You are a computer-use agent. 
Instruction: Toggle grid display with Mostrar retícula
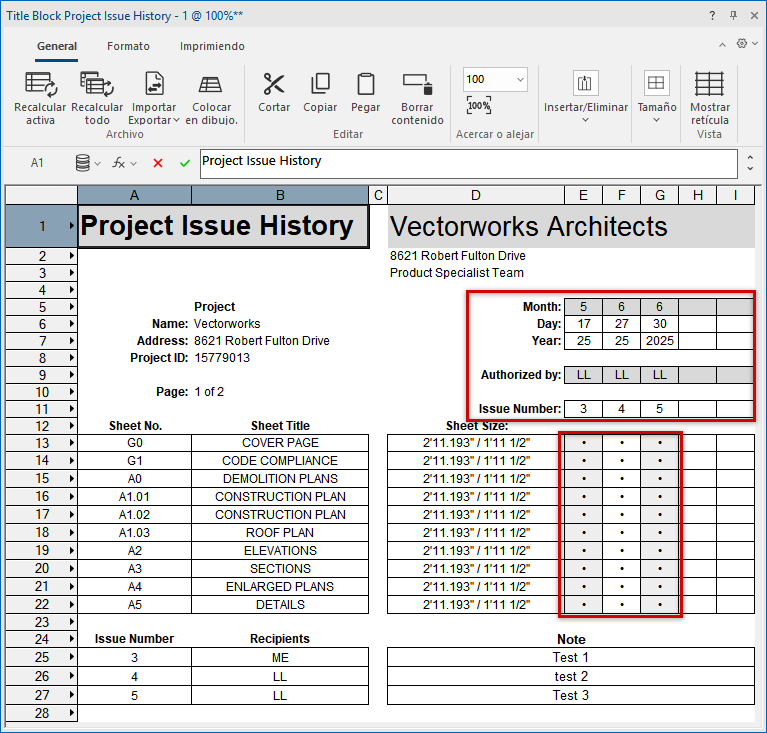(709, 84)
